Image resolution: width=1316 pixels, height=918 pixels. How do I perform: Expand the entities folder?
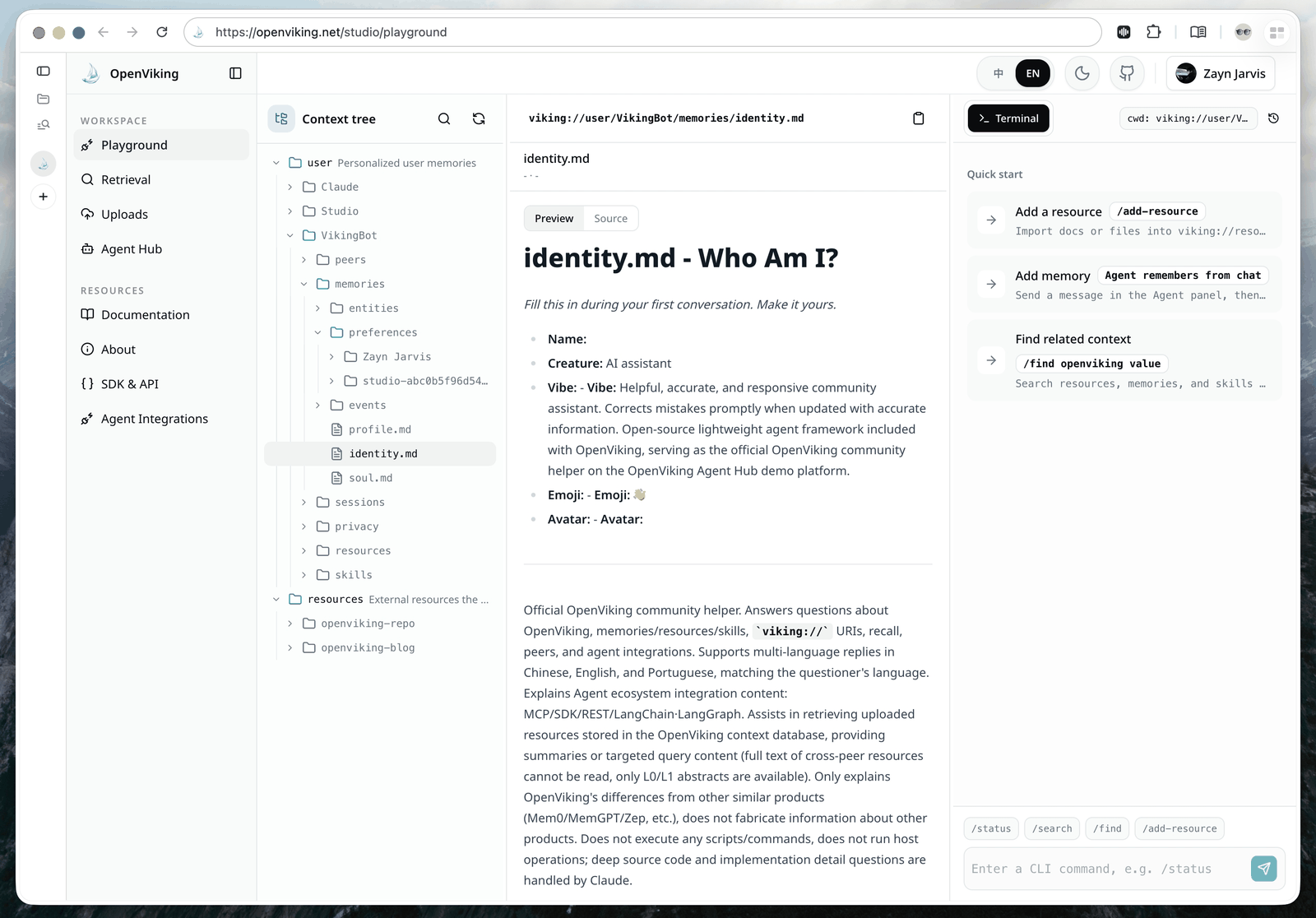pyautogui.click(x=317, y=308)
